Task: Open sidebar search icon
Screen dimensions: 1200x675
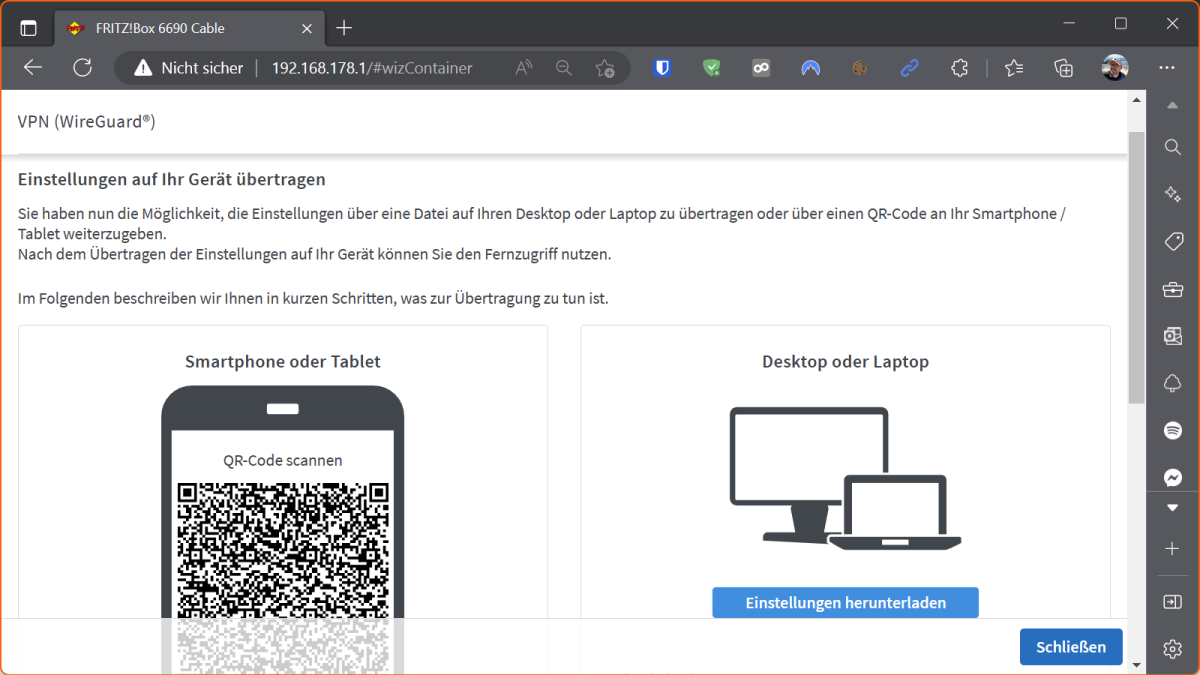Action: click(1173, 147)
